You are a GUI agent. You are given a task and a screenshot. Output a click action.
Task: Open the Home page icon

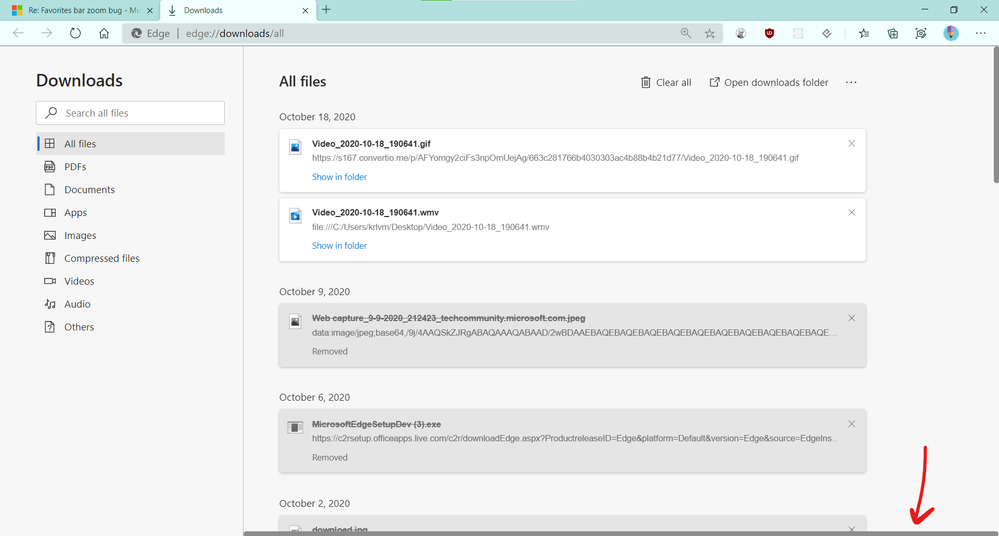[x=104, y=33]
